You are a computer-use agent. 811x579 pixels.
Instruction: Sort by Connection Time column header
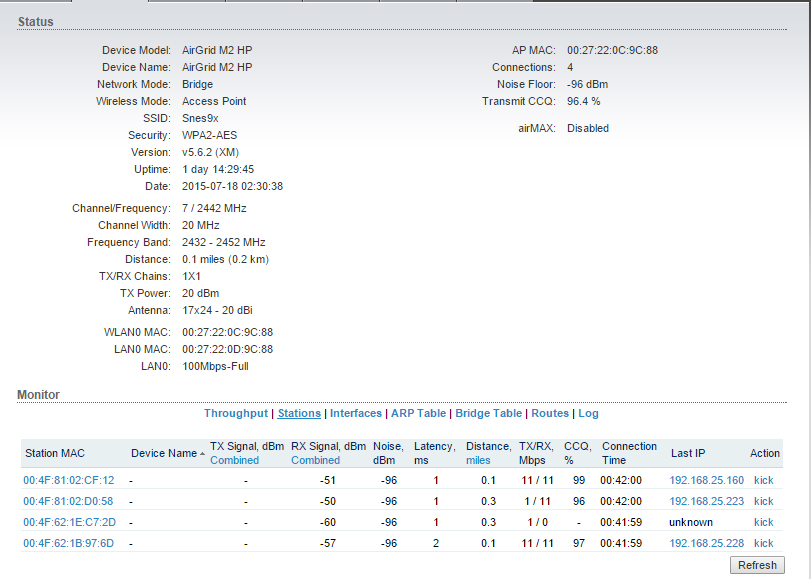pos(629,453)
